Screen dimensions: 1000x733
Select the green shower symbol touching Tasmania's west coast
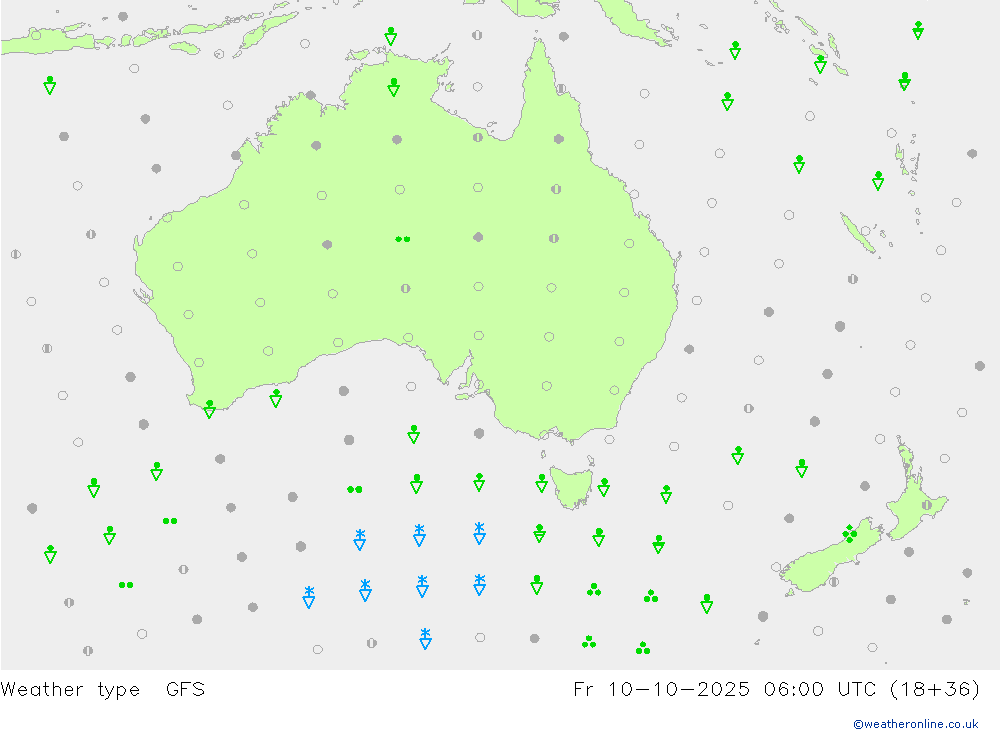[x=541, y=483]
